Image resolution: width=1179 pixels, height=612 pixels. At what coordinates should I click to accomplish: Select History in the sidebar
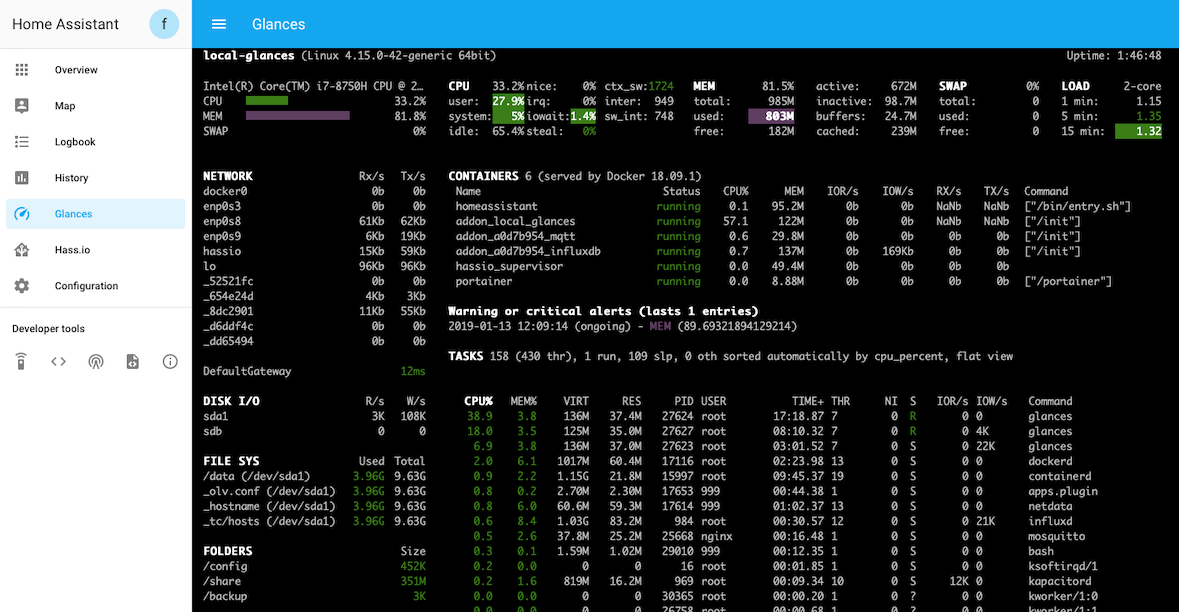click(95, 178)
